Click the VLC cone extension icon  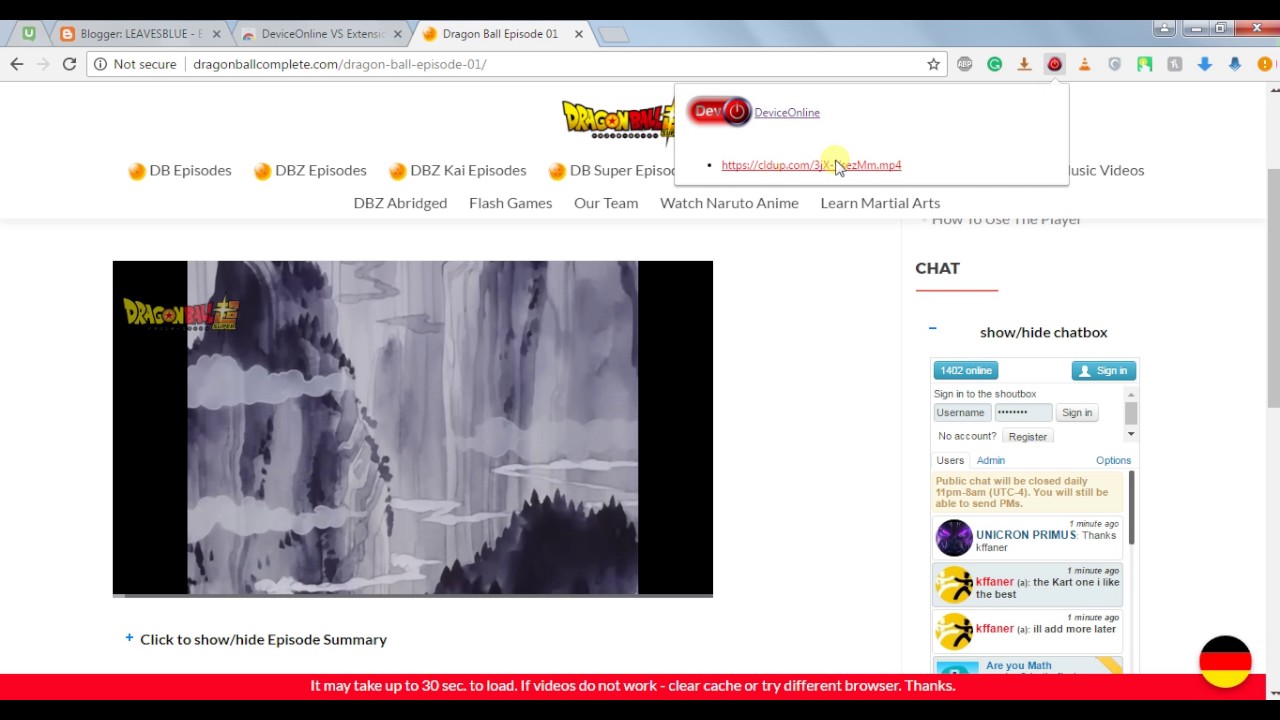[1084, 64]
